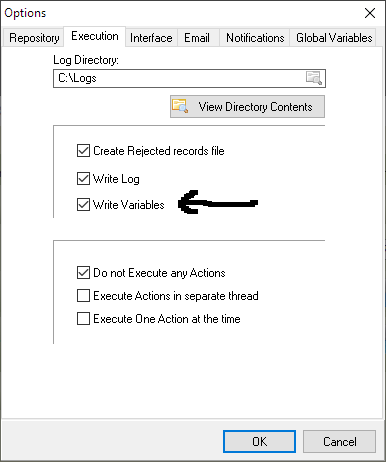Uncheck Do not Execute any Actions
The height and width of the screenshot is (462, 386).
[83, 273]
